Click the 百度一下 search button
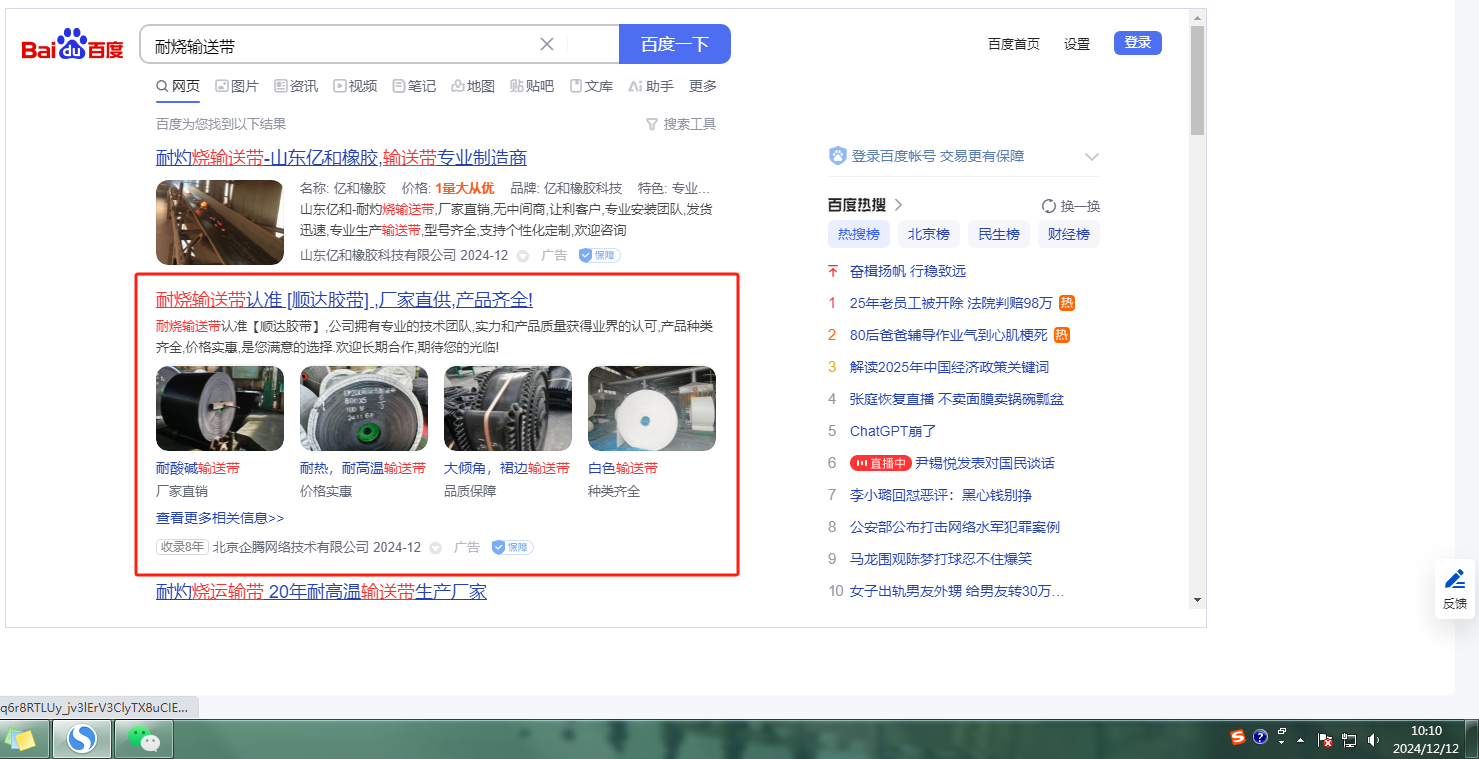This screenshot has width=1479, height=759. 675,44
